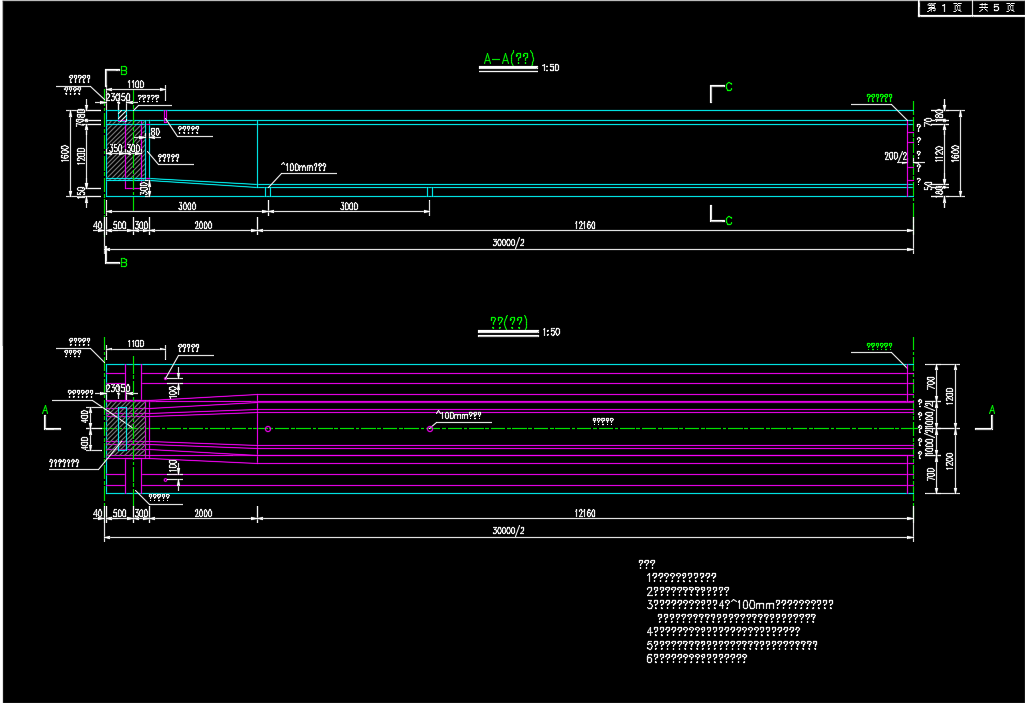The image size is (1027, 703).
Task: Select the 'A-A' section view title
Action: coord(510,60)
